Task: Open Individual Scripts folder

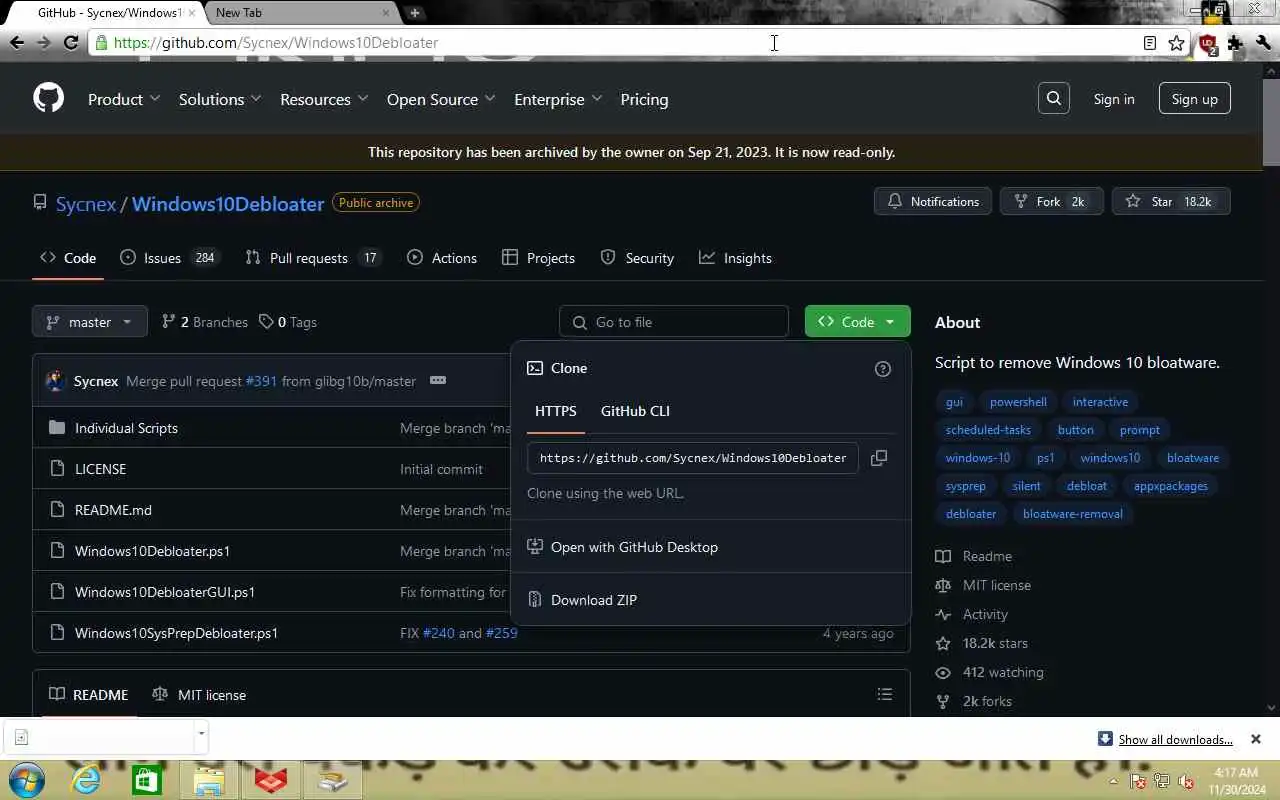Action: (126, 428)
